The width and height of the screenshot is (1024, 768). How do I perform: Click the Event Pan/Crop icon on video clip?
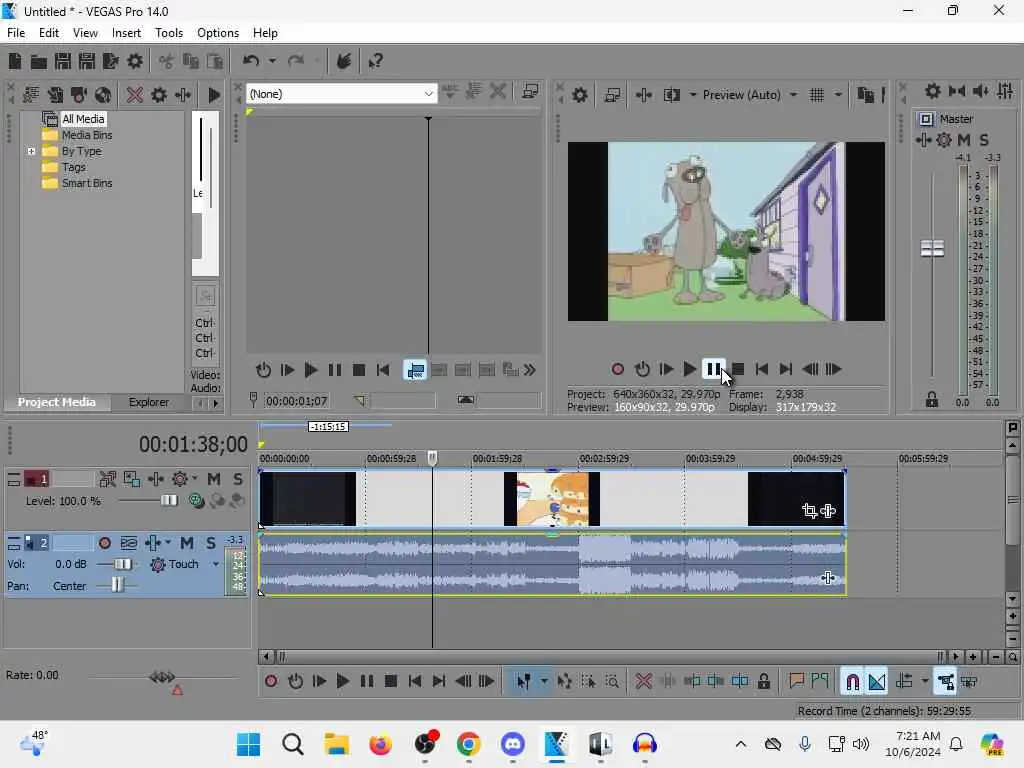click(x=810, y=511)
